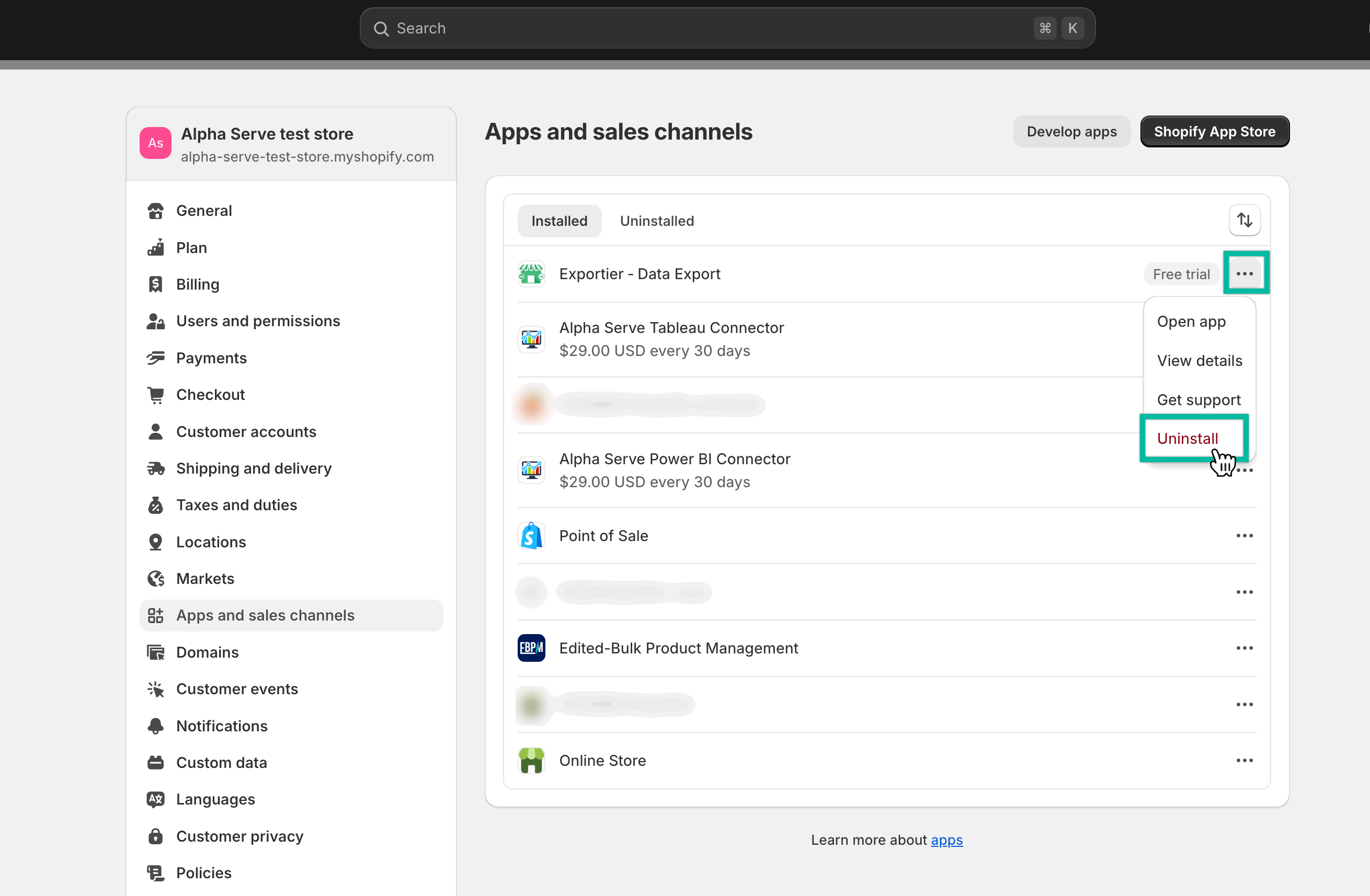
Task: Open the Online Store three-dot menu
Action: click(x=1245, y=761)
